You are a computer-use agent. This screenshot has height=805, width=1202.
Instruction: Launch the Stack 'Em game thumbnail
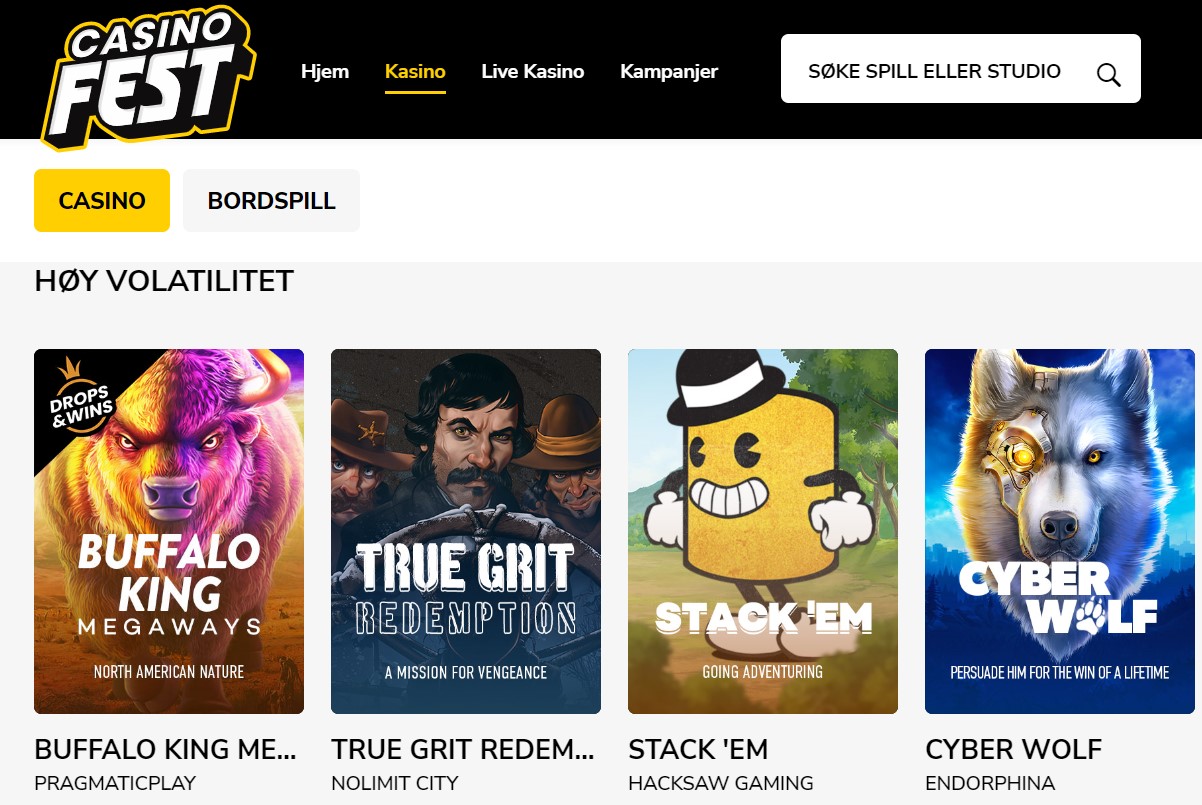point(763,531)
